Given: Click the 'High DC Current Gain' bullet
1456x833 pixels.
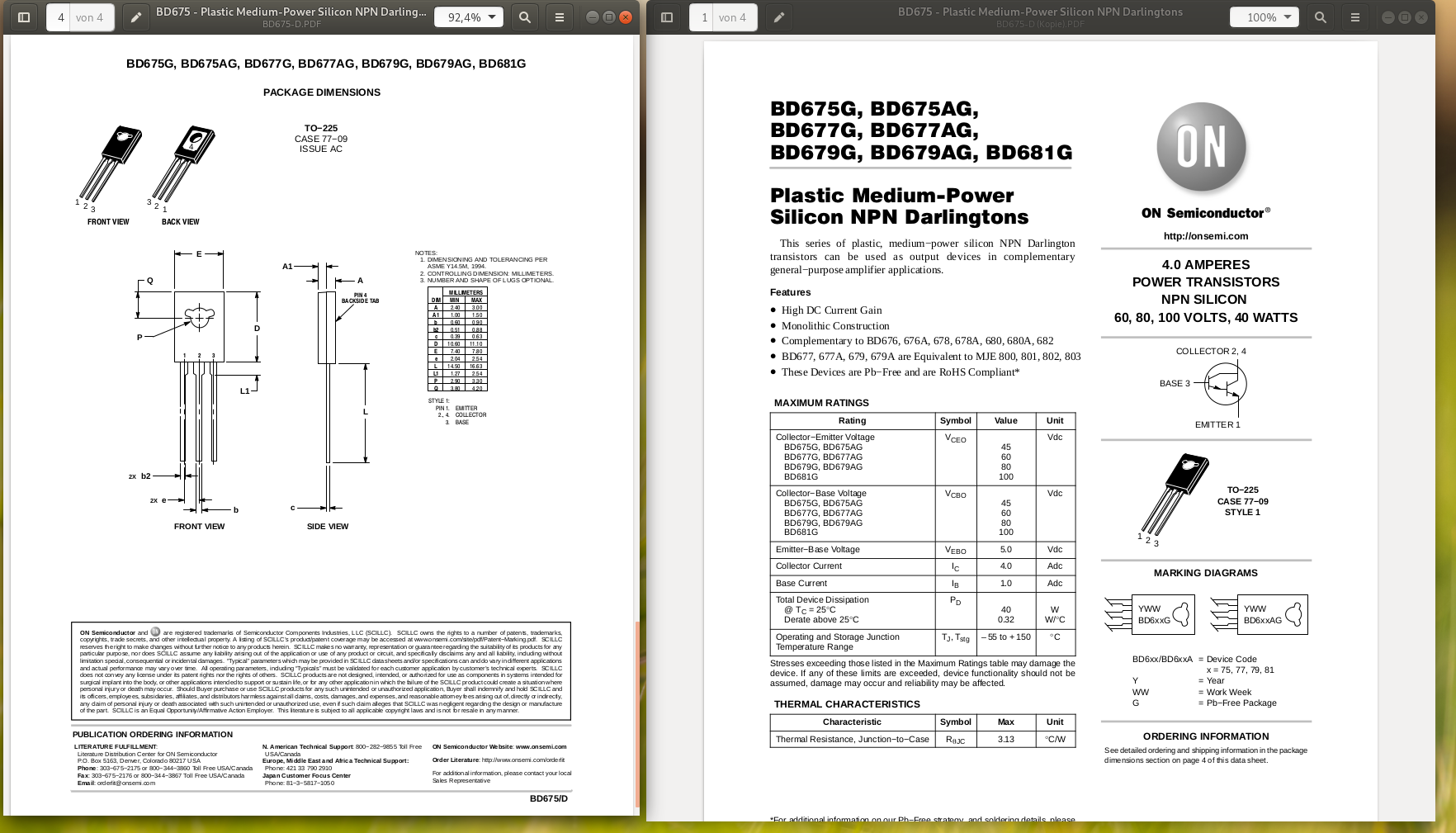Looking at the screenshot, I should pos(831,310).
